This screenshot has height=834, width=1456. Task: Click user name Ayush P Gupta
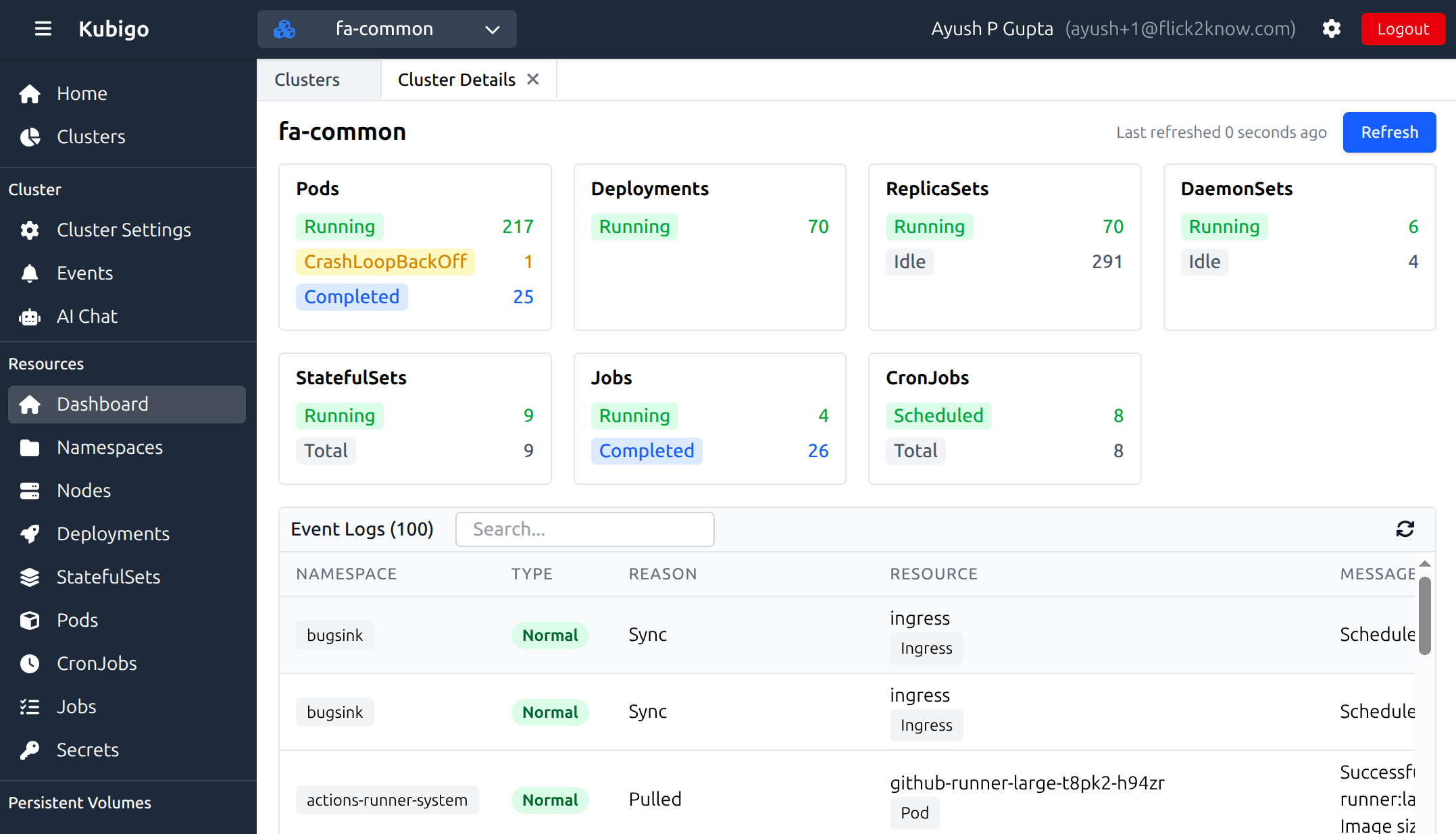pyautogui.click(x=992, y=29)
